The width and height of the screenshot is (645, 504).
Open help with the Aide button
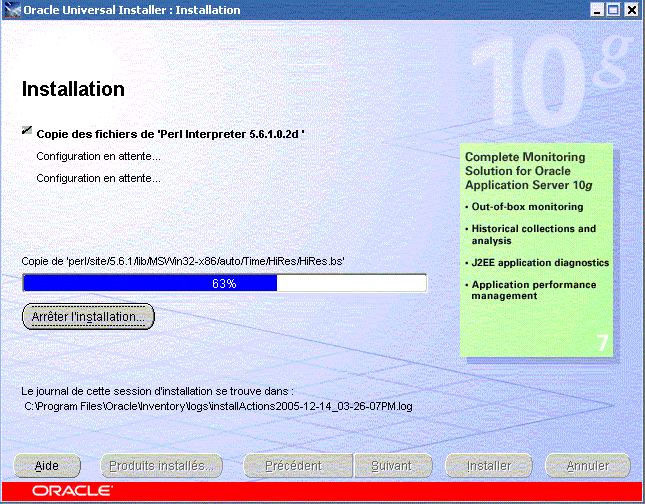point(47,466)
